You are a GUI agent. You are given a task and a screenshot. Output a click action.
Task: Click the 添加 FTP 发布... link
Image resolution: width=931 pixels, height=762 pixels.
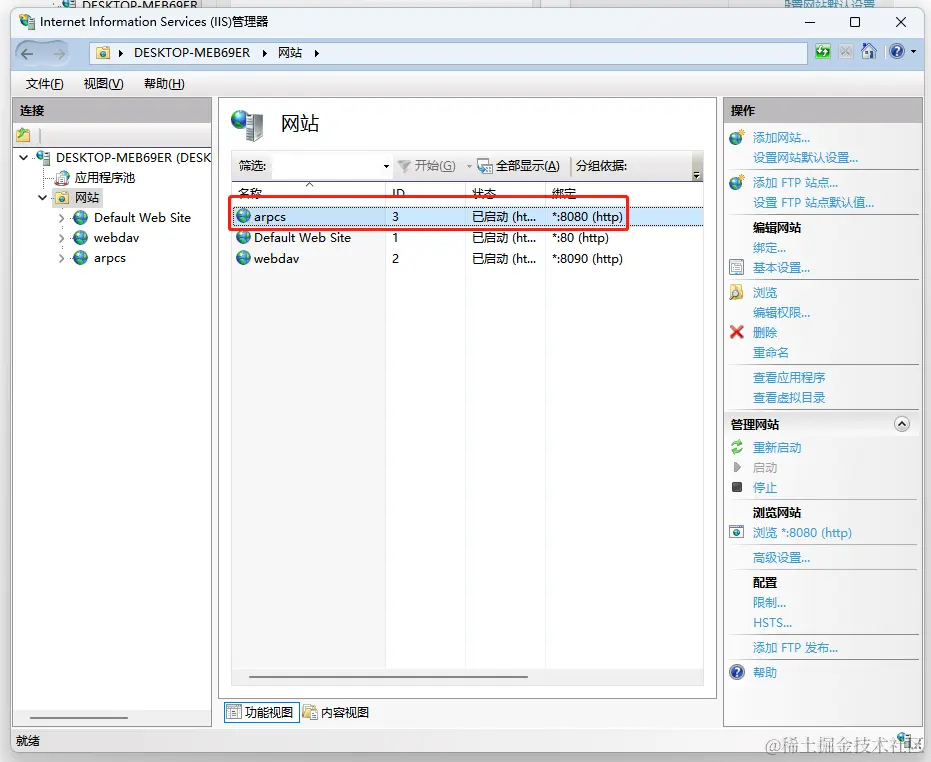tap(796, 647)
